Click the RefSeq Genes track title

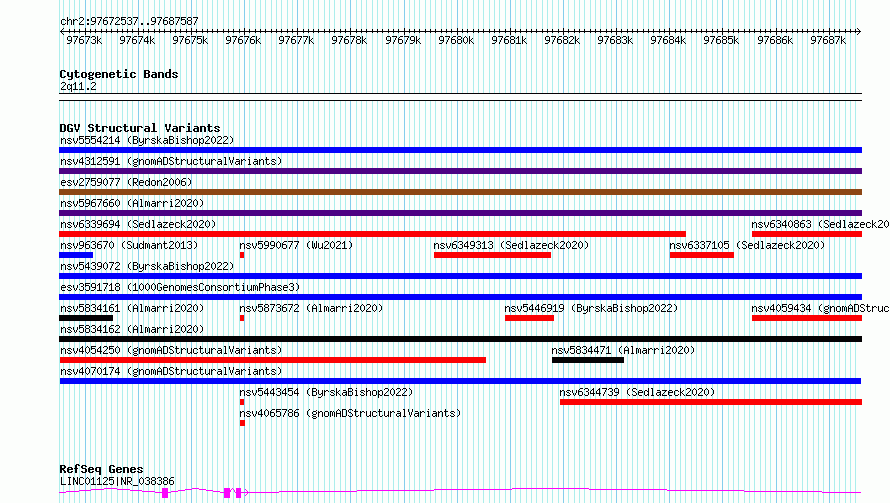pyautogui.click(x=102, y=469)
